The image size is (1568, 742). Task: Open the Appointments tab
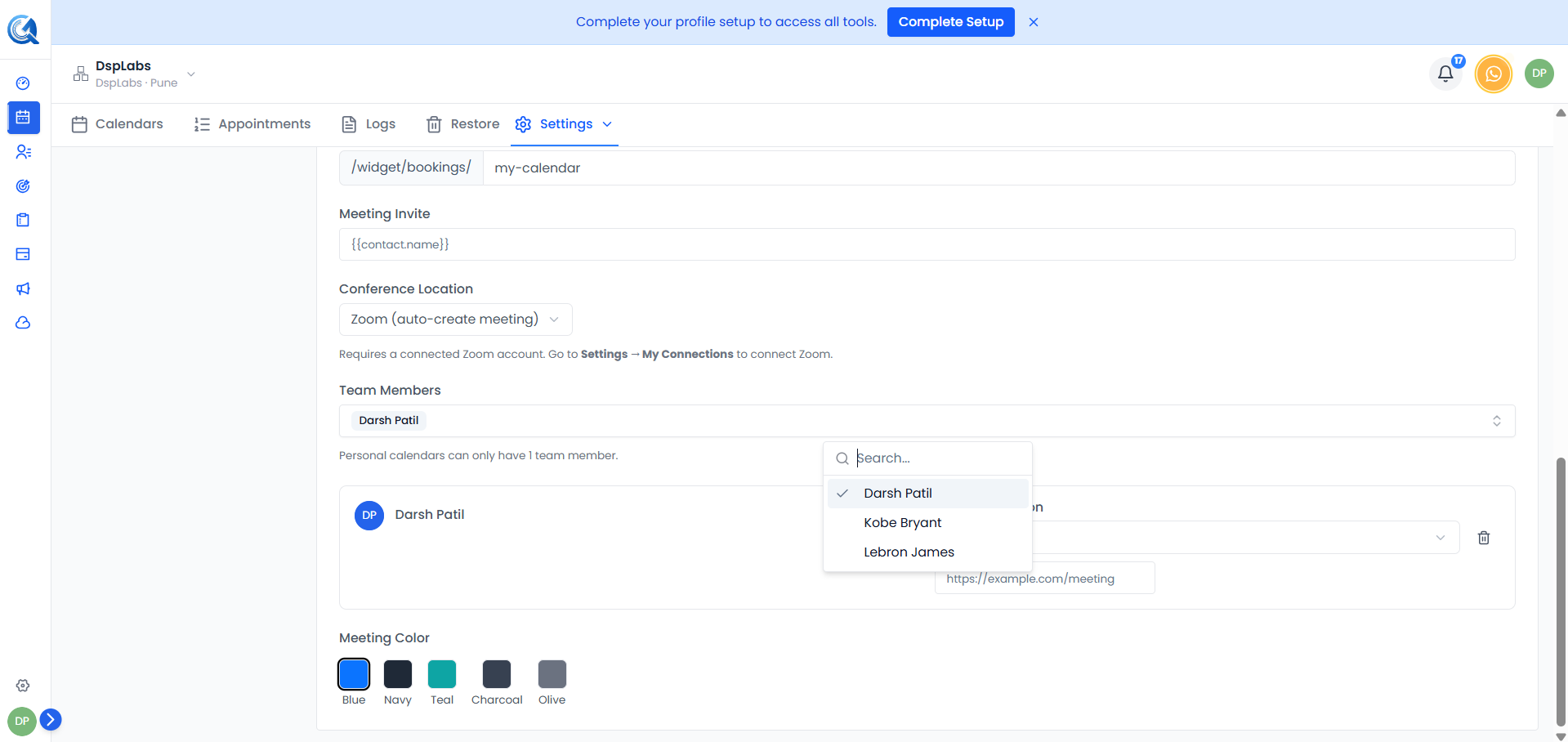coord(252,124)
